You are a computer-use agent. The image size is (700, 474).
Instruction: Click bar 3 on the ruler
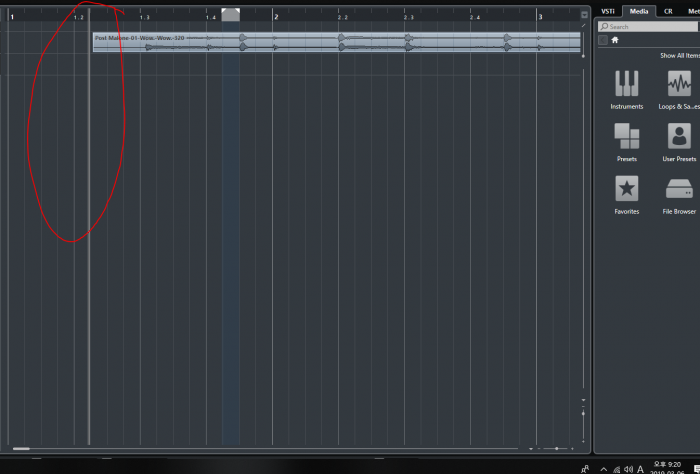pos(540,17)
